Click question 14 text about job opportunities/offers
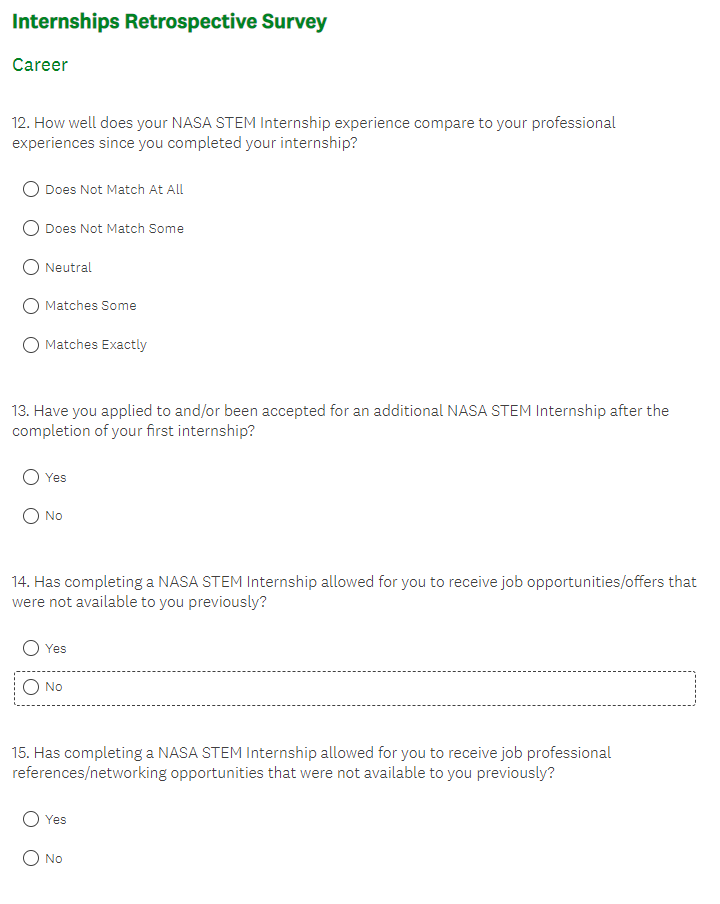720x904 pixels. pyautogui.click(x=354, y=592)
